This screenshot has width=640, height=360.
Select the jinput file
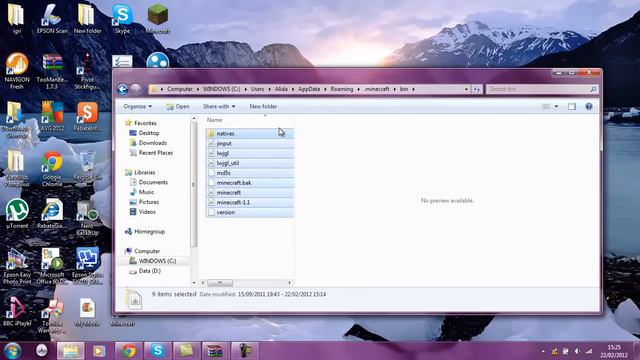point(250,143)
